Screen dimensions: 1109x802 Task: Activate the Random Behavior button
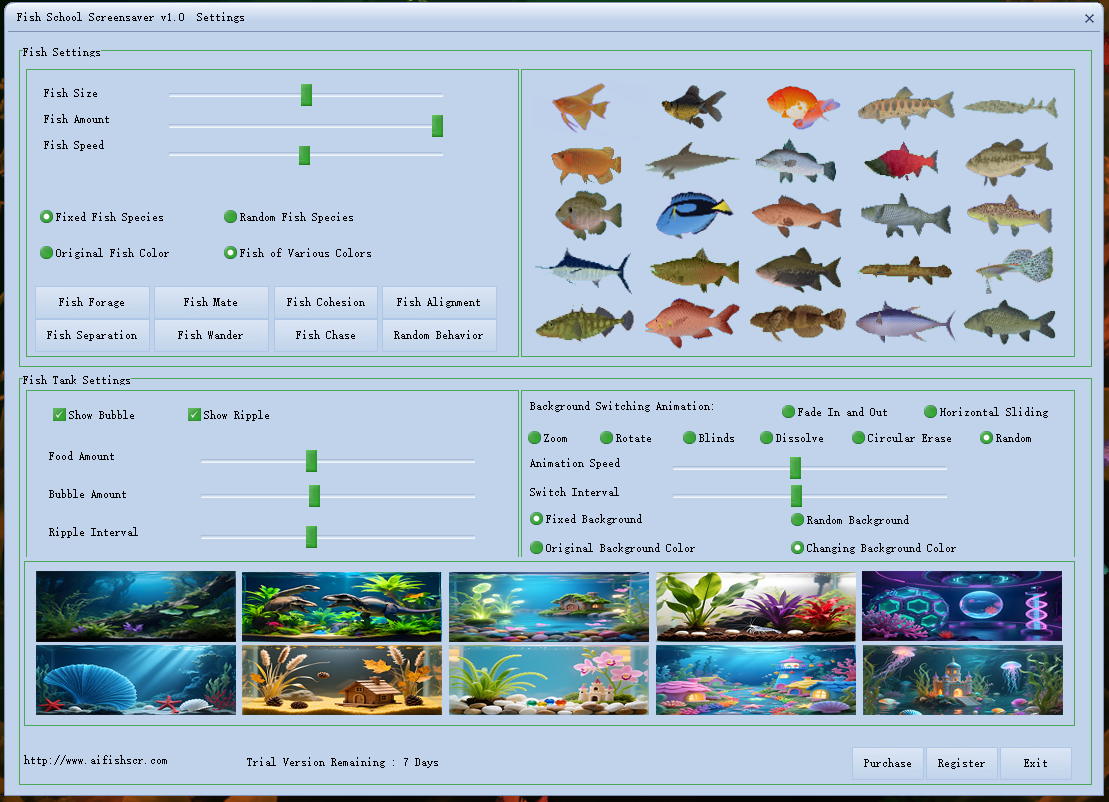(439, 335)
